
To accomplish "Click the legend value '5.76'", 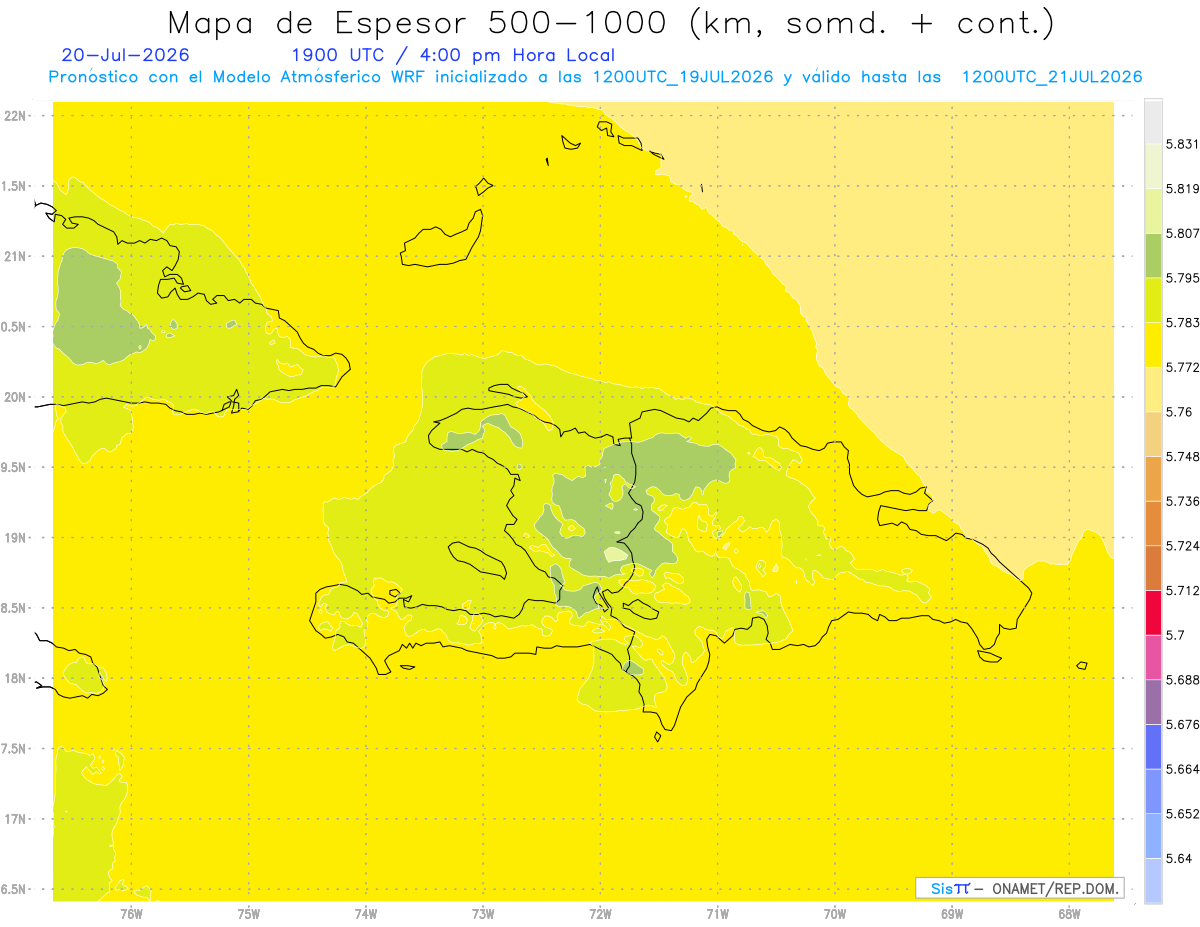I will point(1178,412).
